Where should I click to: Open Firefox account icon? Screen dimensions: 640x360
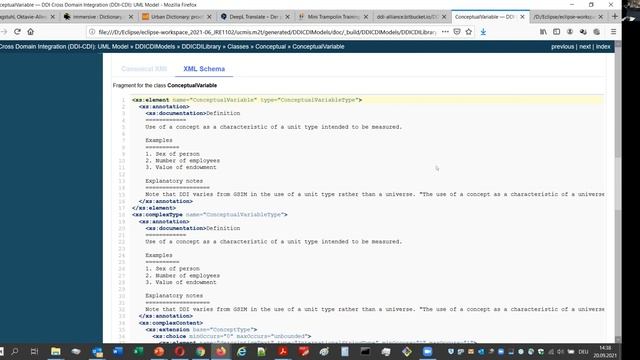(570, 32)
